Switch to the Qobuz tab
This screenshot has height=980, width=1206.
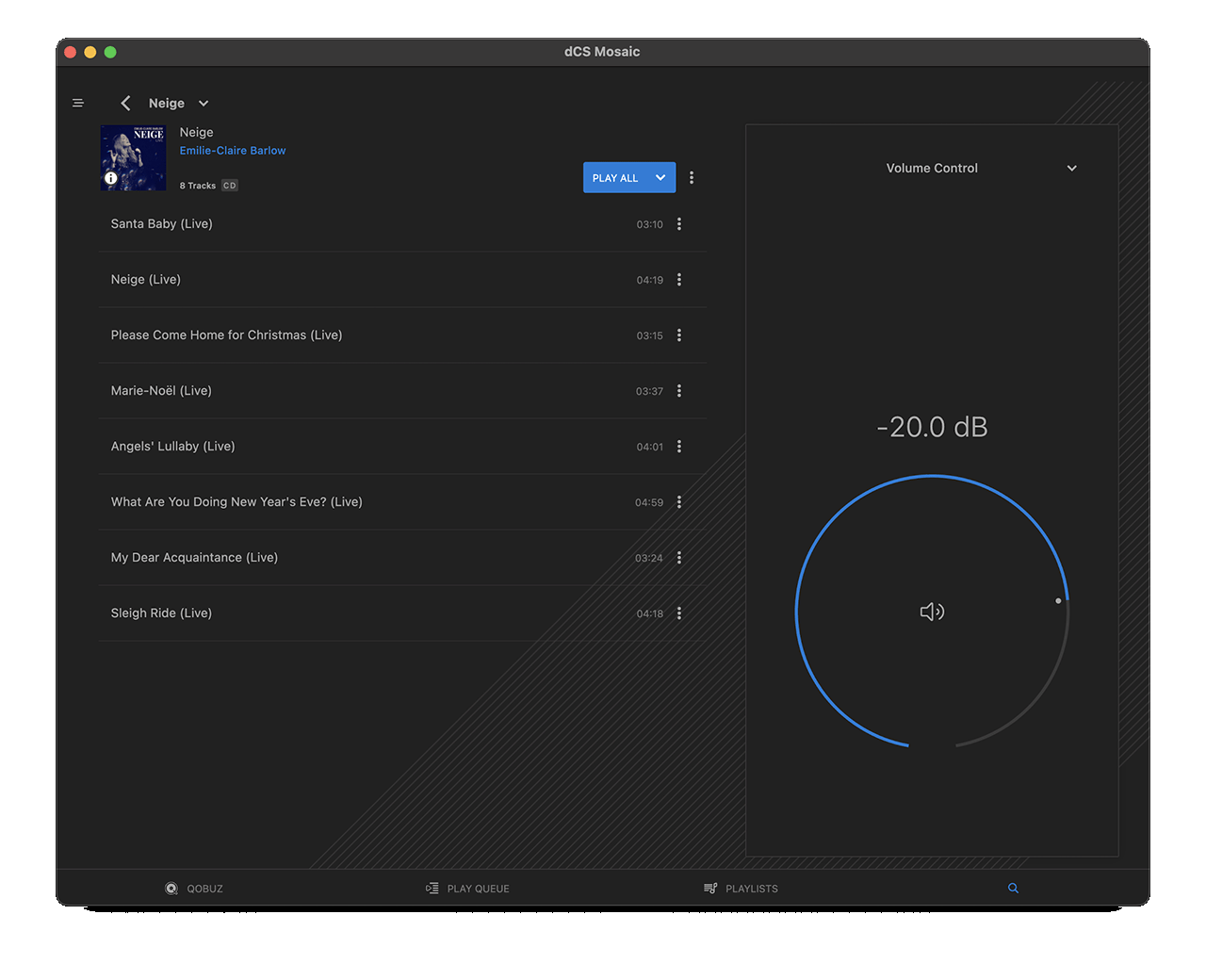point(194,889)
